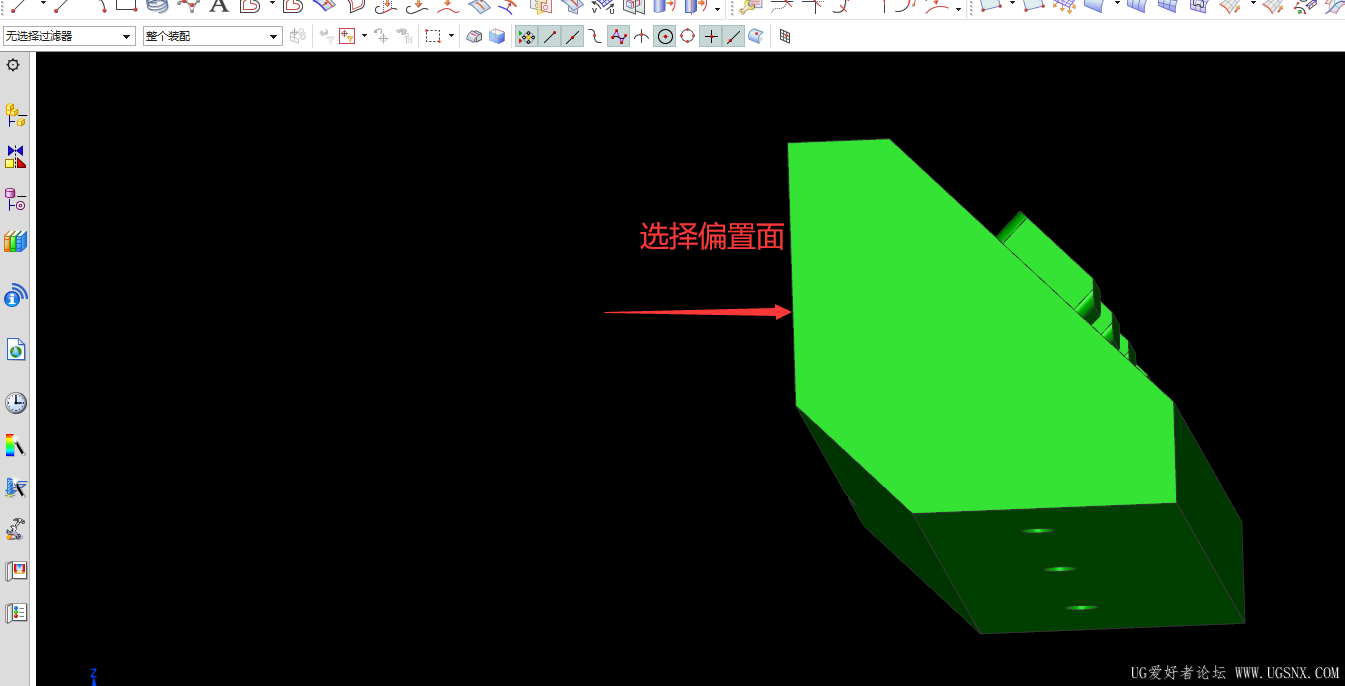Expand rectangle selection mode dropdown arrow
The image size is (1345, 686).
pos(452,37)
